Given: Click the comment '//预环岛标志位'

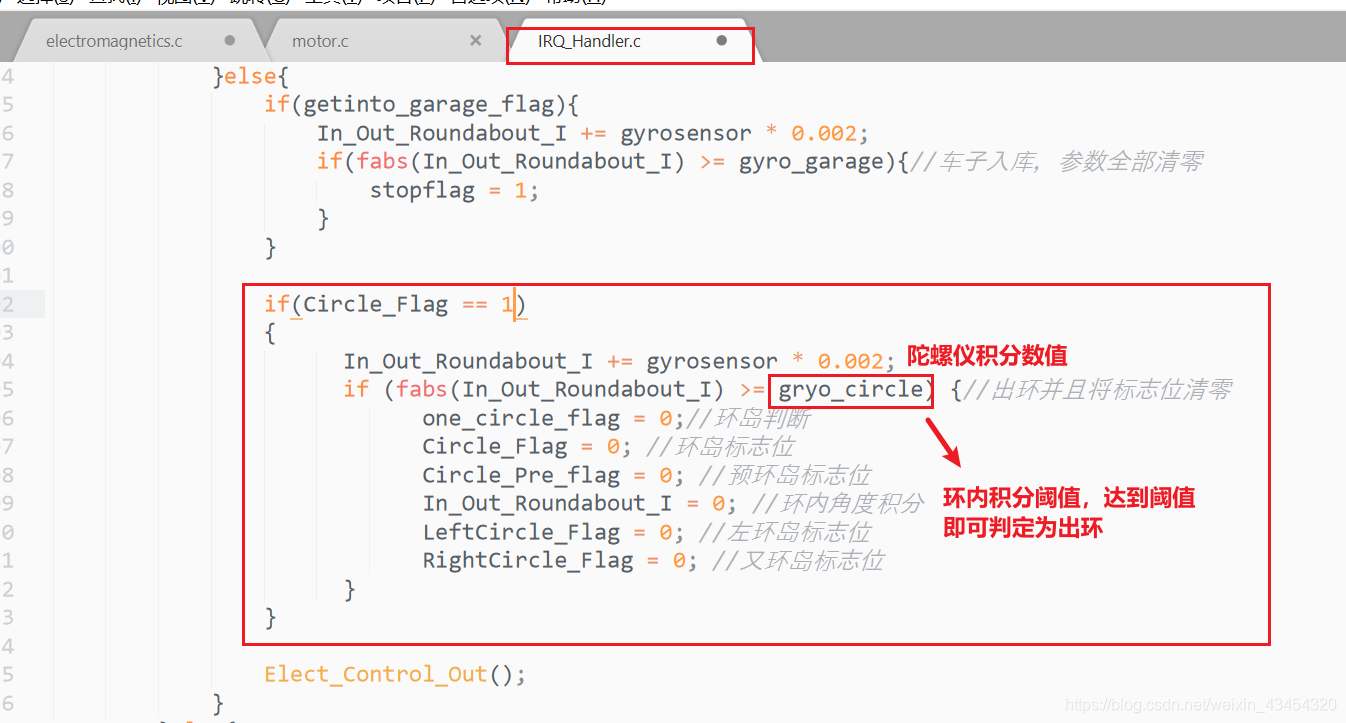Looking at the screenshot, I should 785,475.
